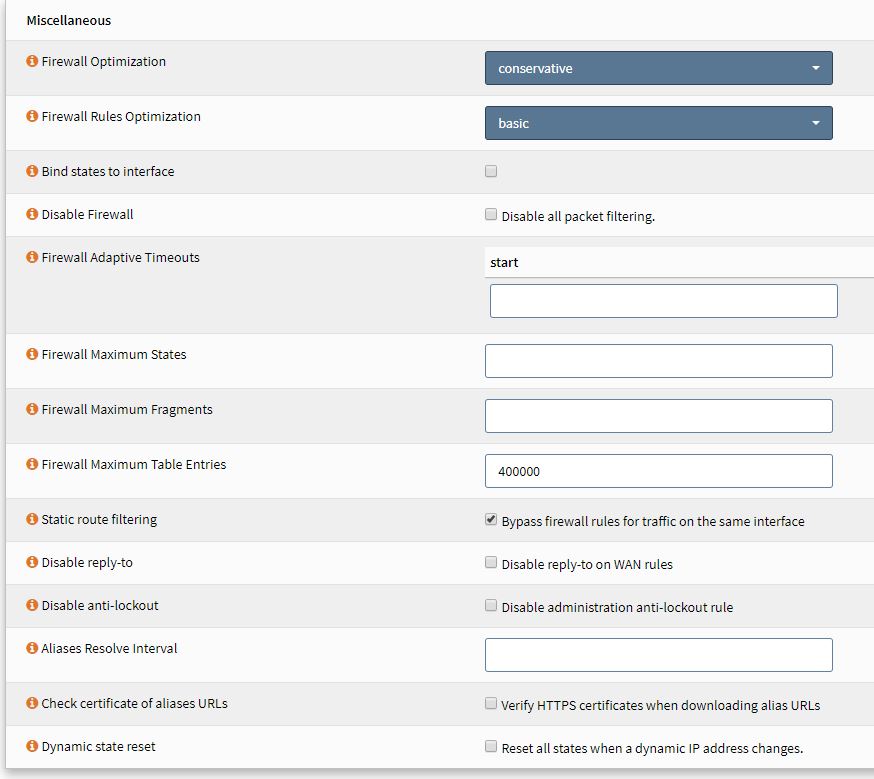Click the Firewall Optimization label text
This screenshot has height=779, width=874.
(x=104, y=61)
